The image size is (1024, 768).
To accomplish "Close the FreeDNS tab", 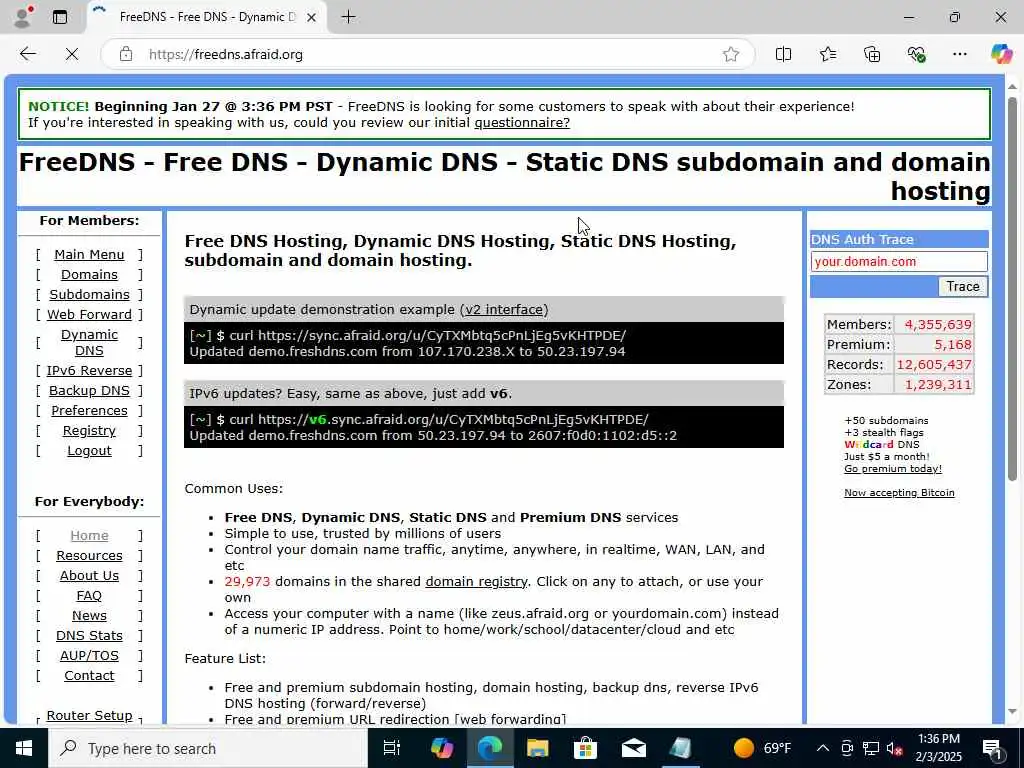I will click(x=312, y=17).
